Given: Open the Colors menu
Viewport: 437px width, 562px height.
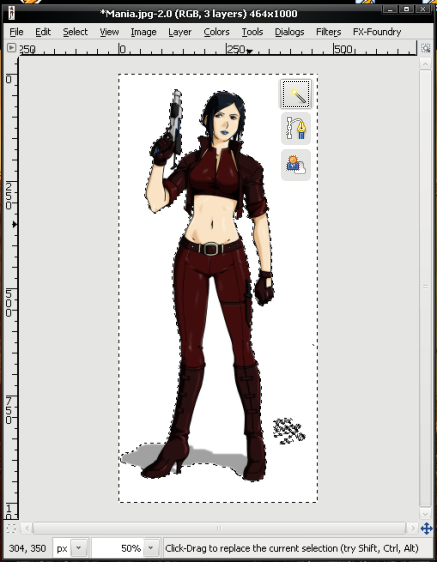Looking at the screenshot, I should 217,32.
